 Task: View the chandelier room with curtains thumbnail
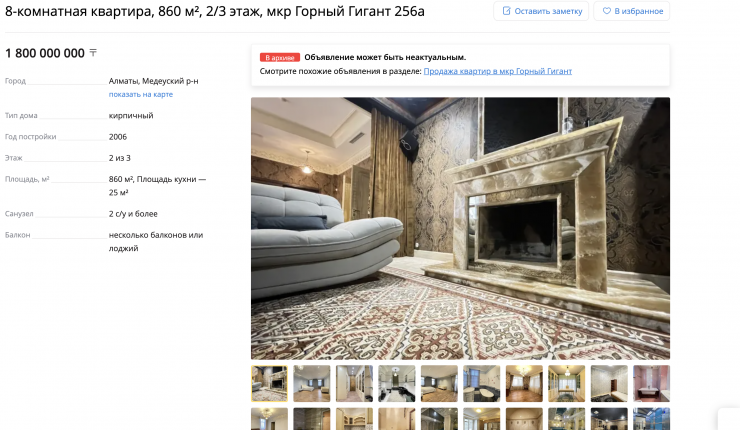[x=524, y=383]
